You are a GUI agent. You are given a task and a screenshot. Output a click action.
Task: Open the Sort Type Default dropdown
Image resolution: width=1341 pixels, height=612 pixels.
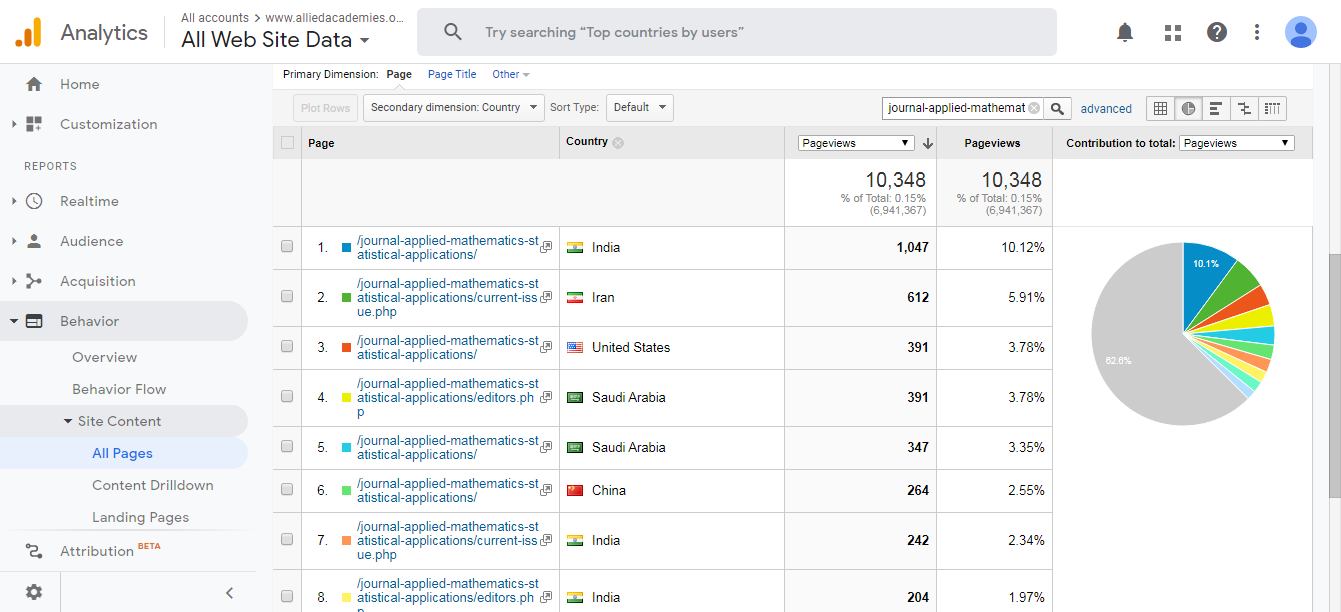click(639, 108)
